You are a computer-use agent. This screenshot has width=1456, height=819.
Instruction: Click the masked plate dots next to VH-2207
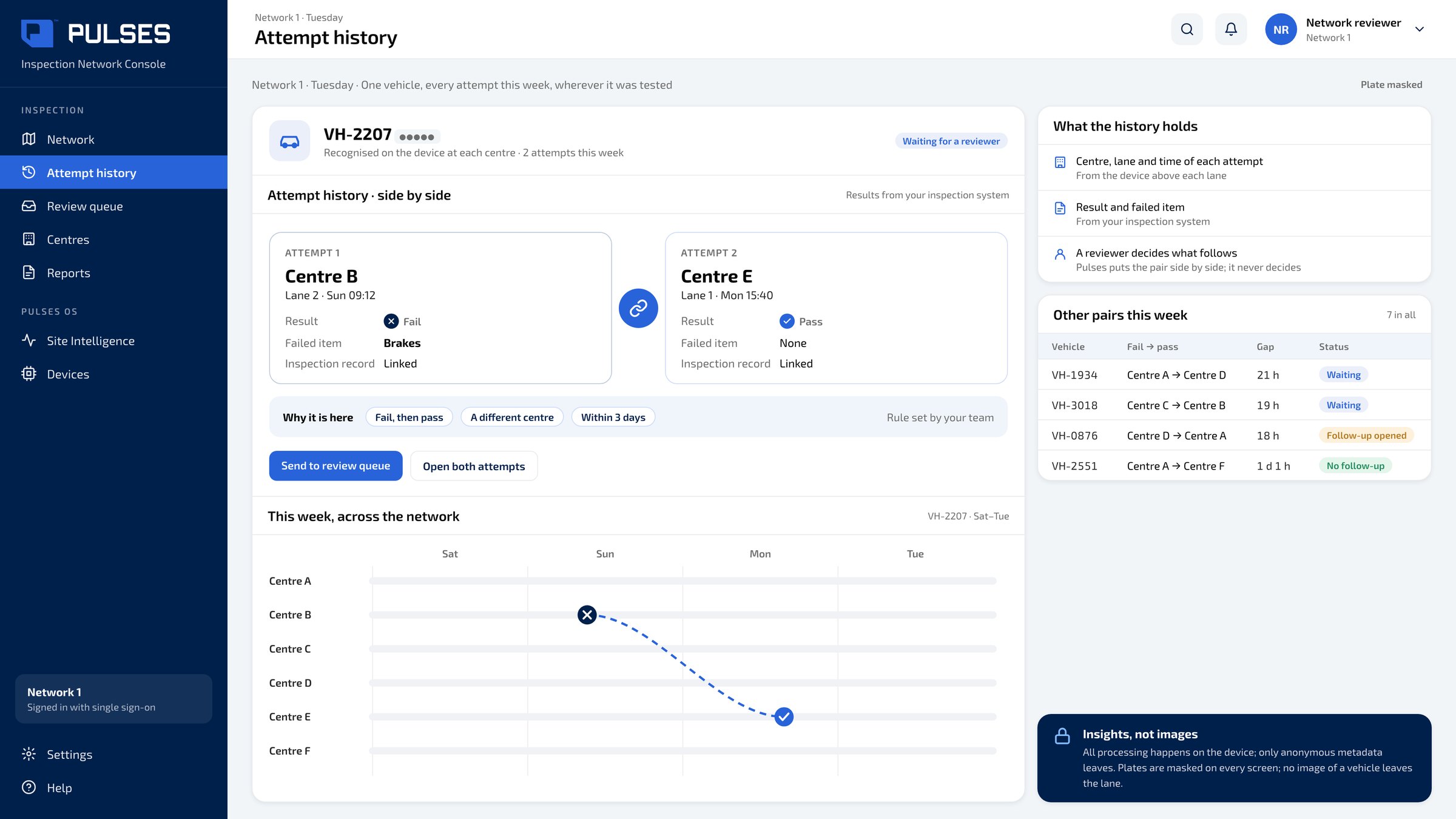tap(417, 137)
